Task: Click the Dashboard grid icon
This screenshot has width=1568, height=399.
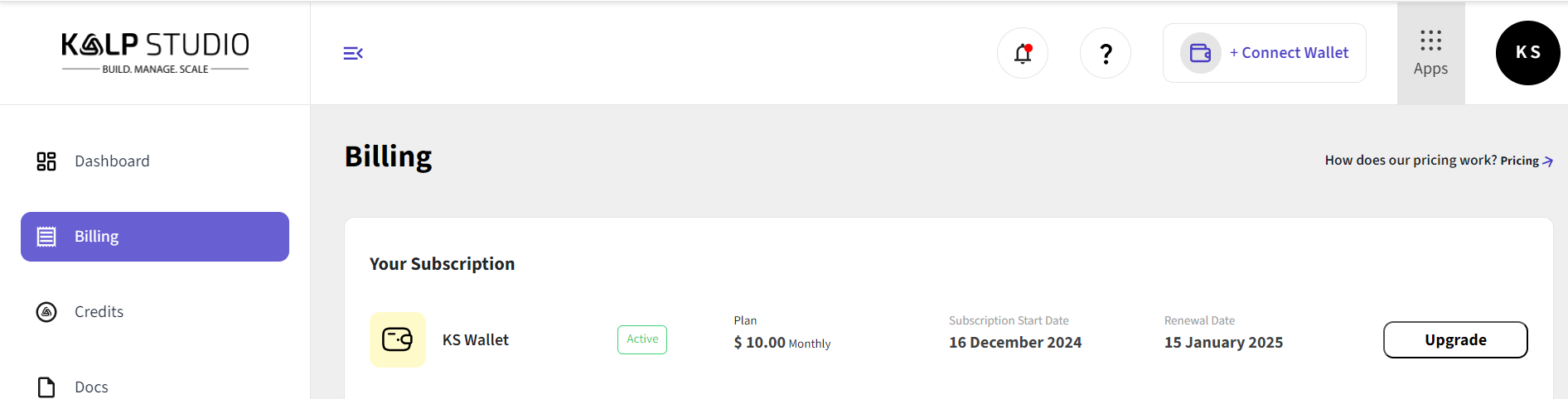Action: click(x=46, y=161)
